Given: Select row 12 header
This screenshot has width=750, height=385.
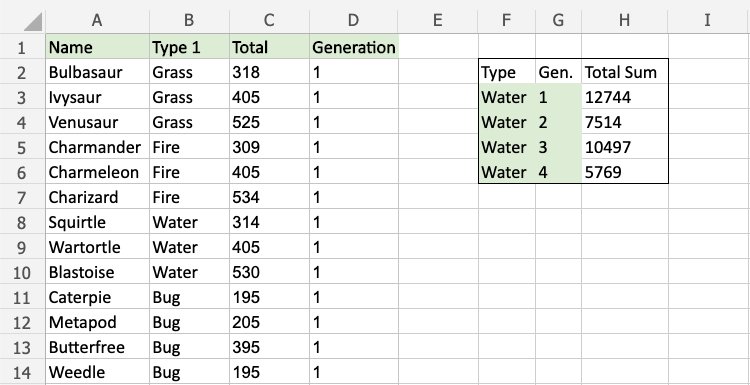Looking at the screenshot, I should 22,322.
